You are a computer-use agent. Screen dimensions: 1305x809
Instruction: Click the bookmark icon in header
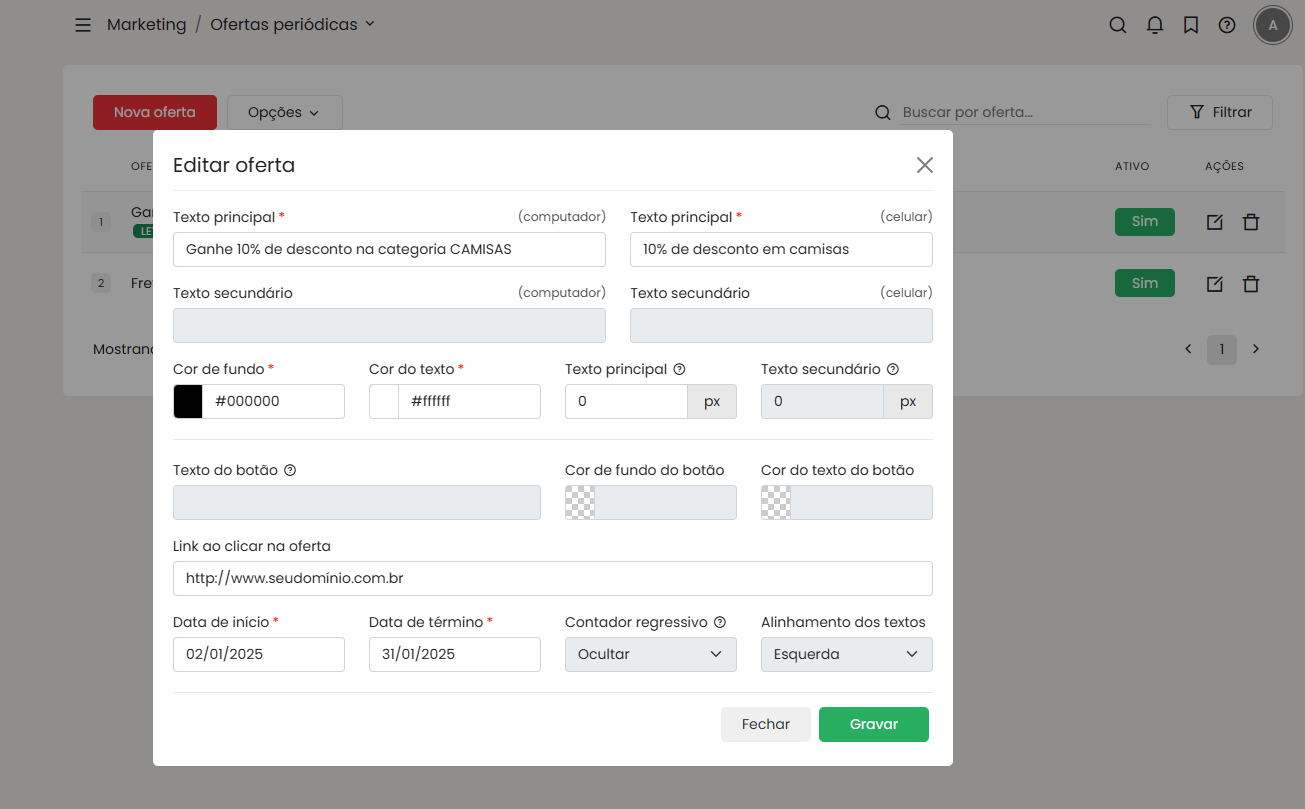coord(1190,25)
